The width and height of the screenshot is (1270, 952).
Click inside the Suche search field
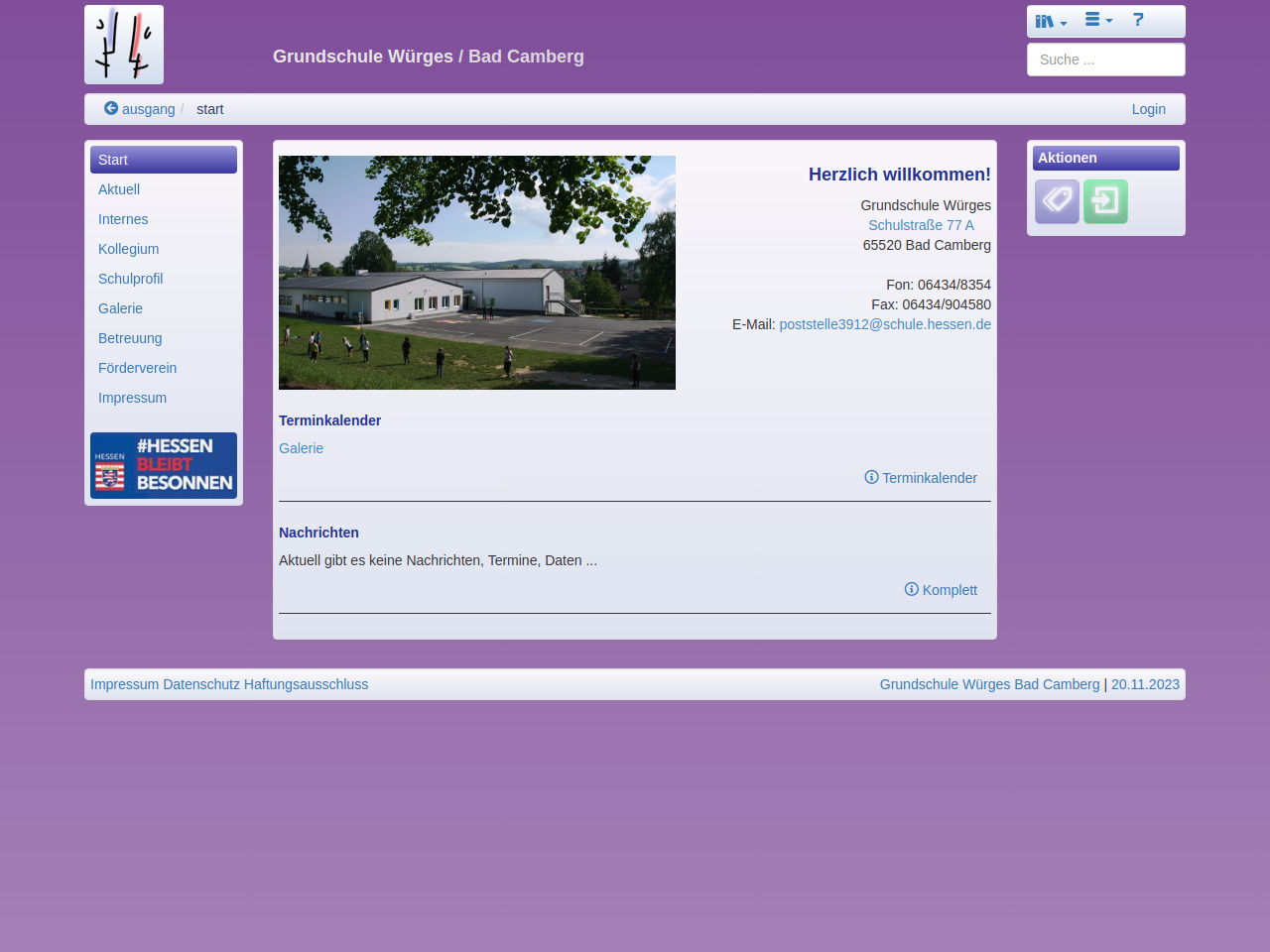[x=1105, y=59]
